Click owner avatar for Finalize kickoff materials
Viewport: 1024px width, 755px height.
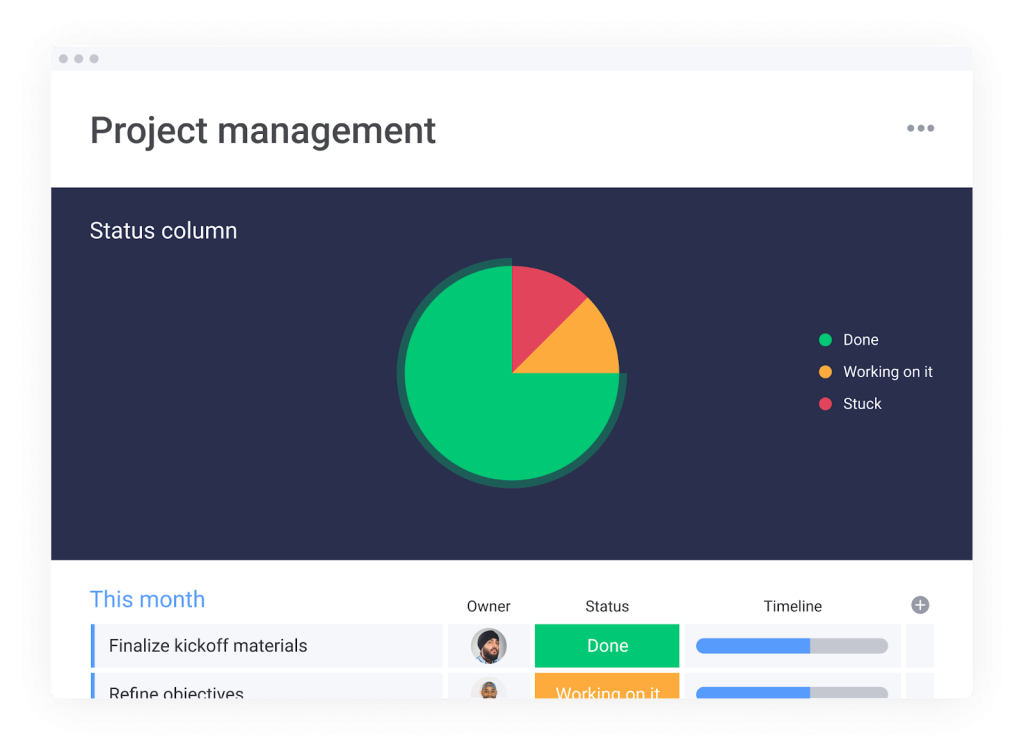pos(489,646)
